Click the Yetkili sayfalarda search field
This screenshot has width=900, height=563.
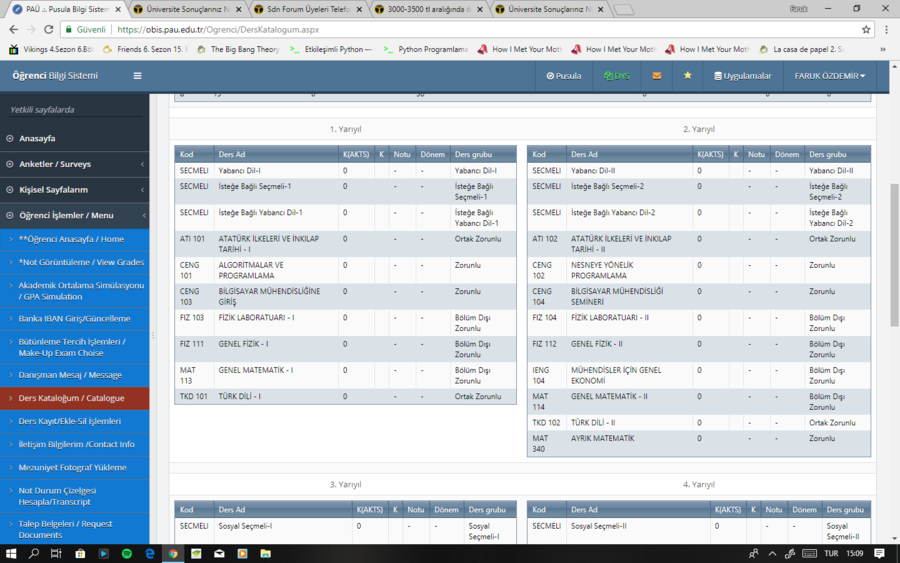(x=75, y=110)
